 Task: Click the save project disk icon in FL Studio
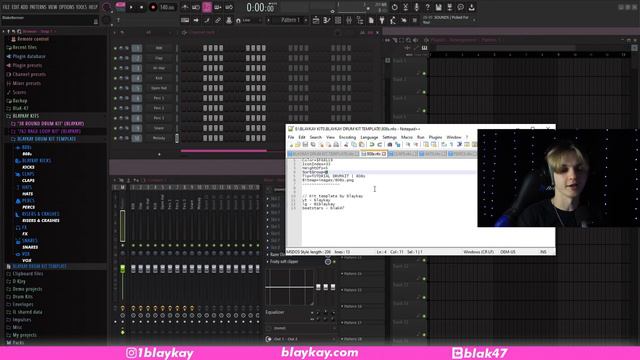pos(438,7)
